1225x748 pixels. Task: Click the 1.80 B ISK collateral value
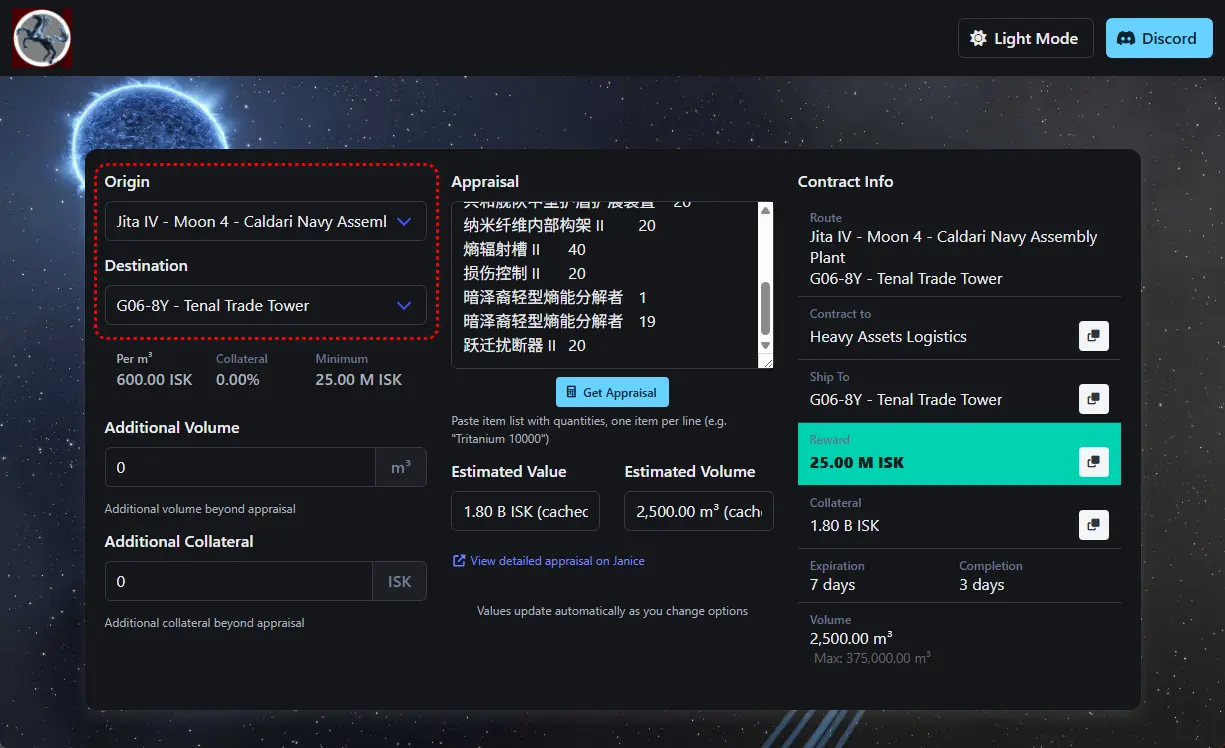(845, 525)
